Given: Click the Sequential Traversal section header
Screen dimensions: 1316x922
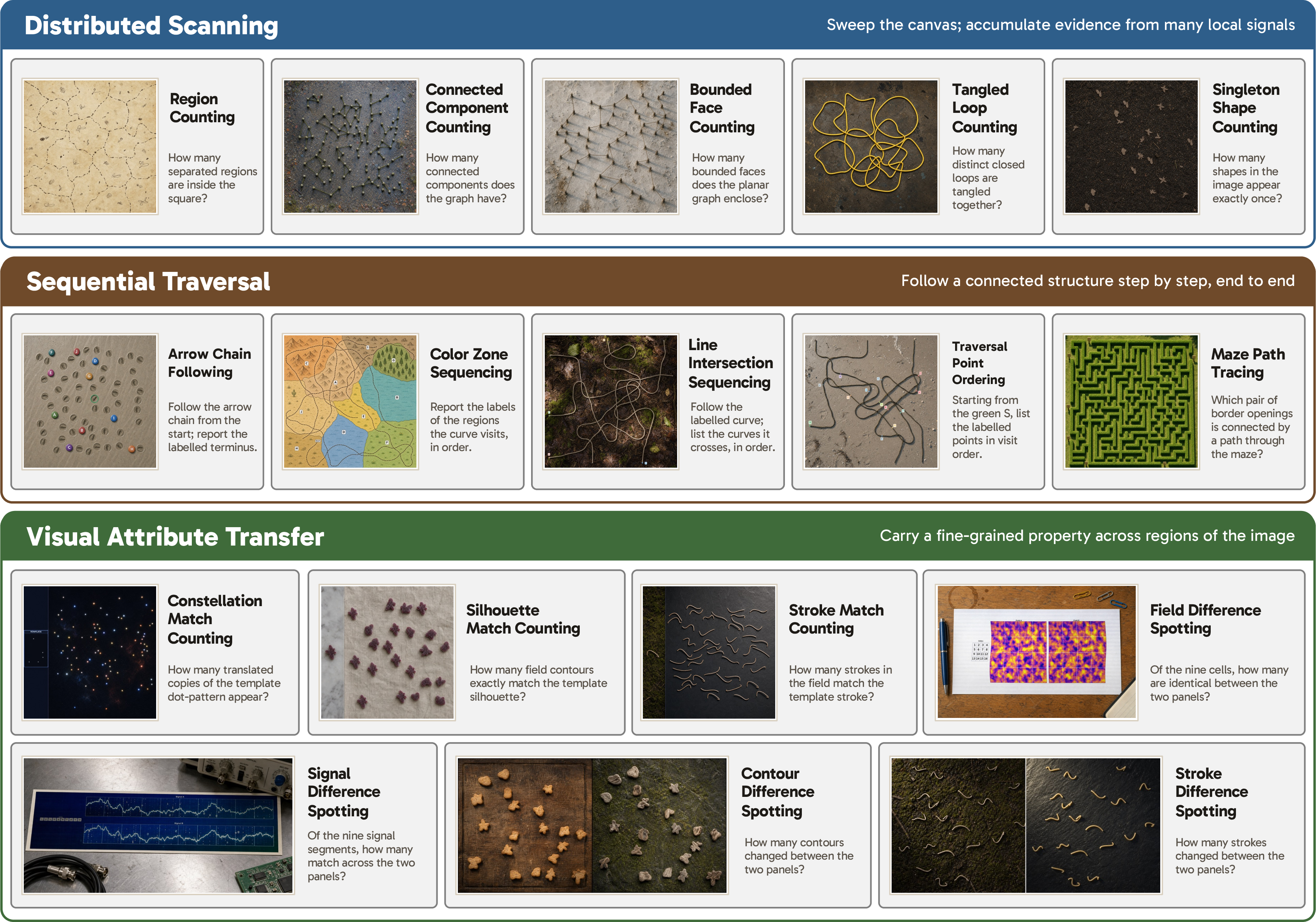Looking at the screenshot, I should (x=658, y=281).
